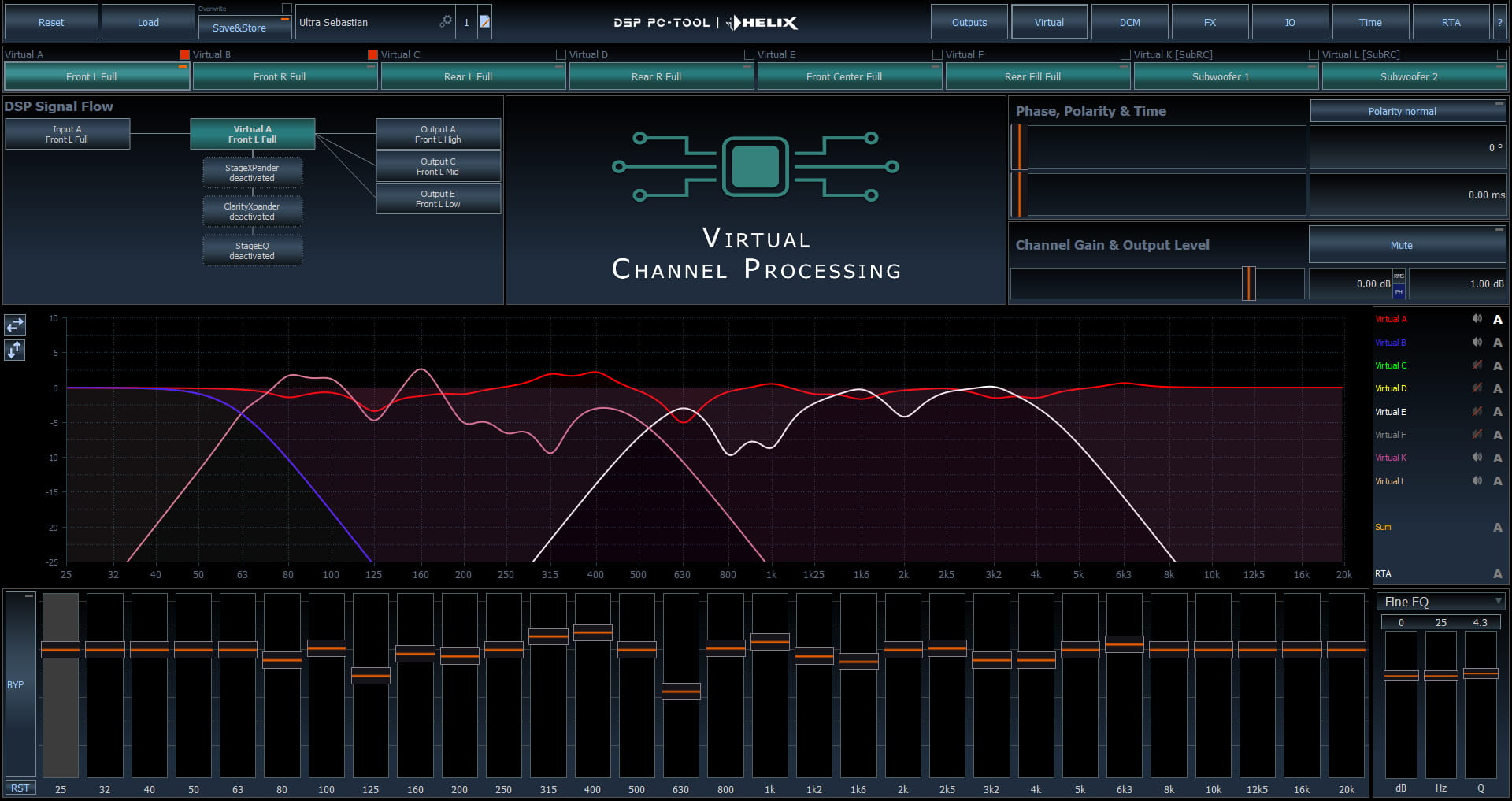Open the Fine EQ mode dropdown

1498,601
